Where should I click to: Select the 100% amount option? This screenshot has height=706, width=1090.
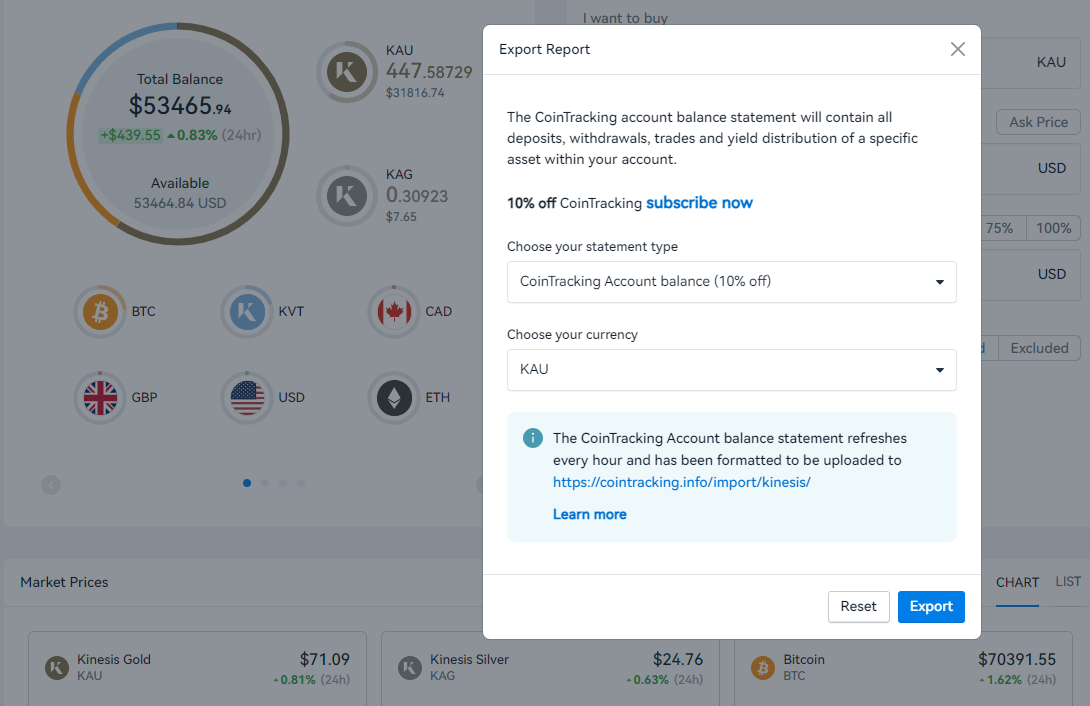click(x=1053, y=228)
